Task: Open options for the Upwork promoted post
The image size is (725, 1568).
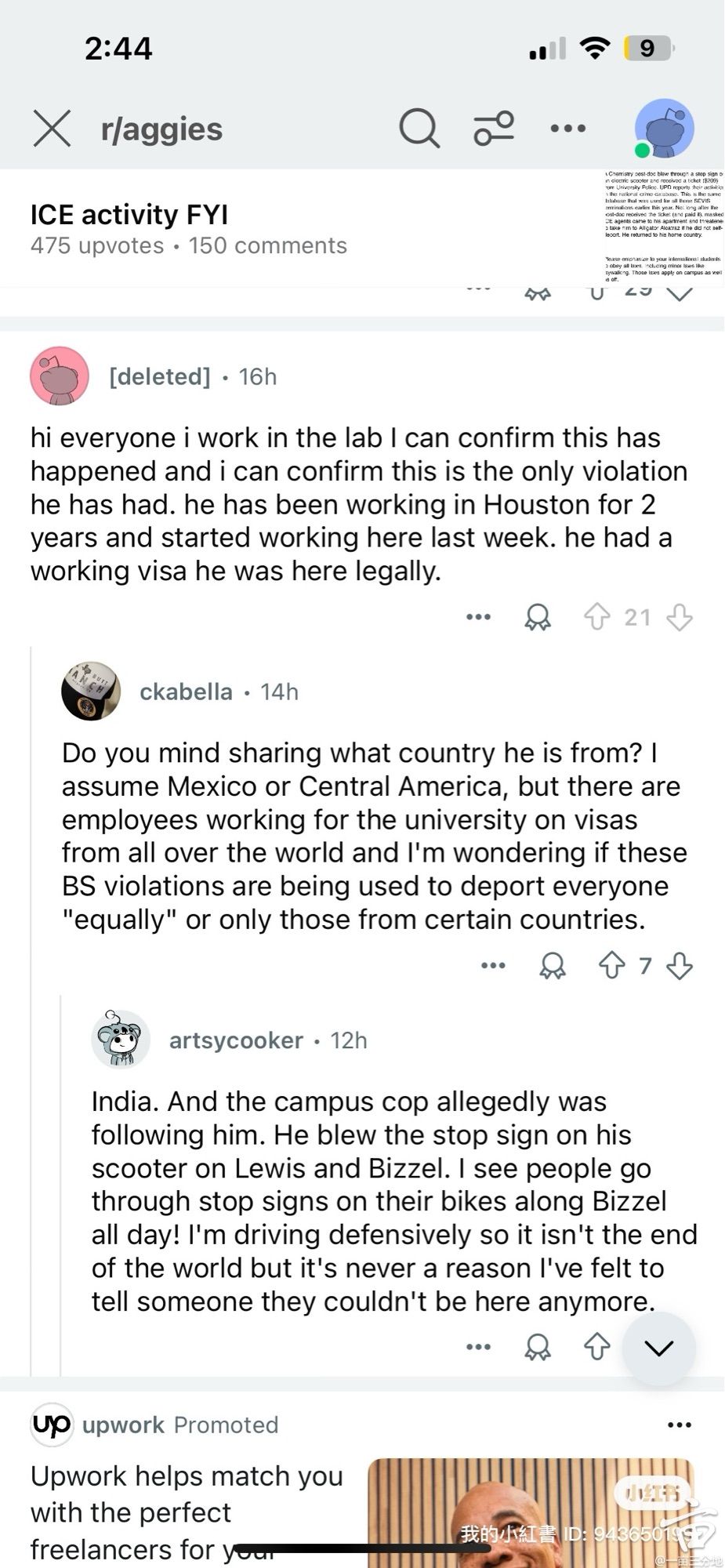Action: point(679,1425)
